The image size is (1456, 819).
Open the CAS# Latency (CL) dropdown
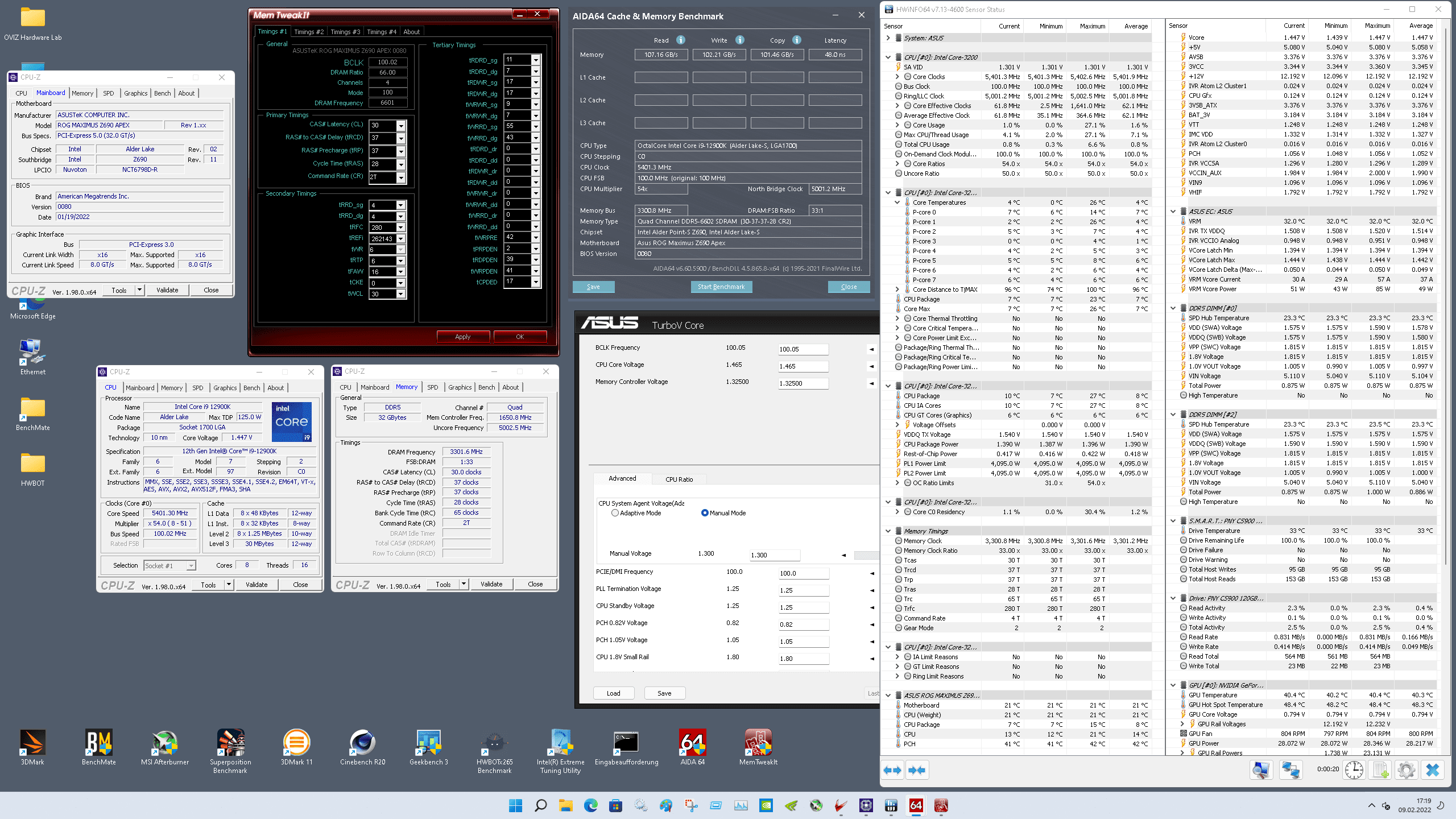click(401, 125)
